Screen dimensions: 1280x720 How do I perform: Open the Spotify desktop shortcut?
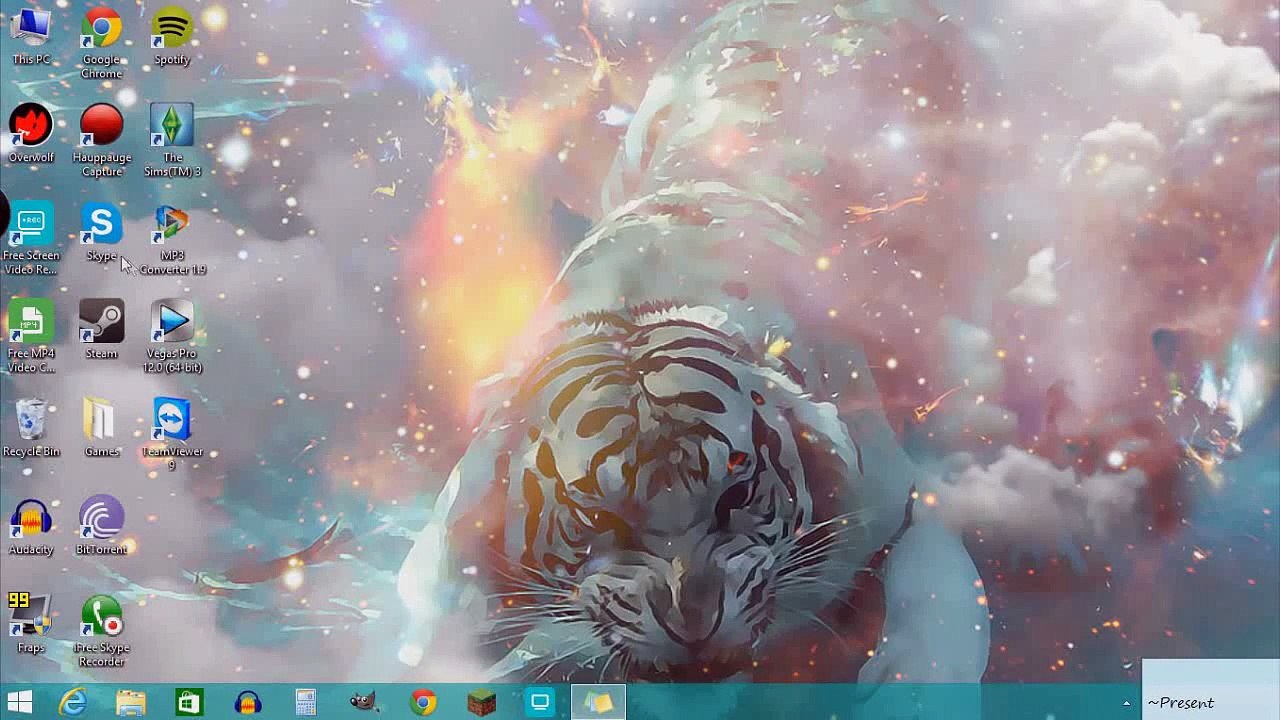click(172, 36)
